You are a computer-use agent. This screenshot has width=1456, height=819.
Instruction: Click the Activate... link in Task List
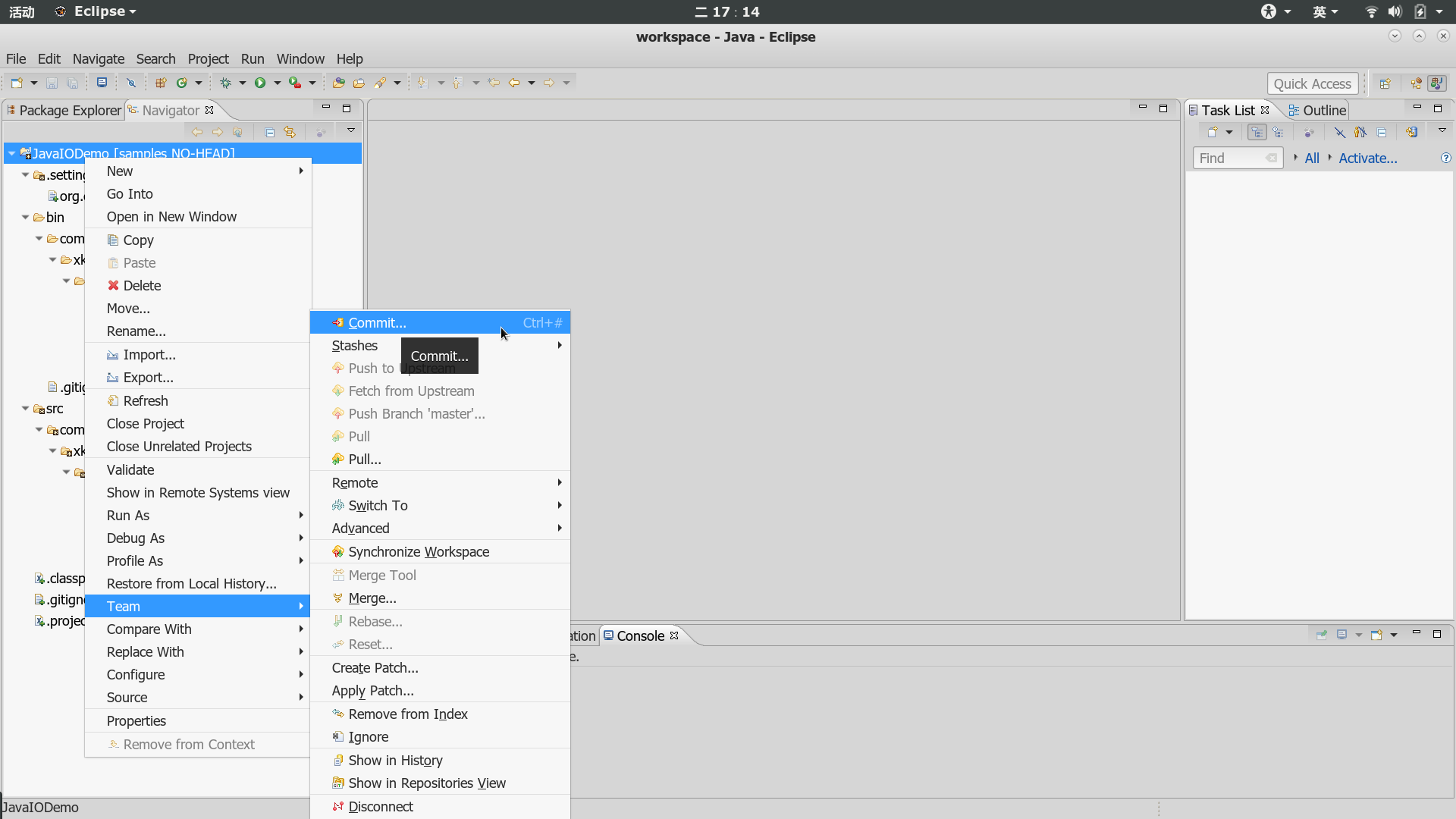(1367, 158)
